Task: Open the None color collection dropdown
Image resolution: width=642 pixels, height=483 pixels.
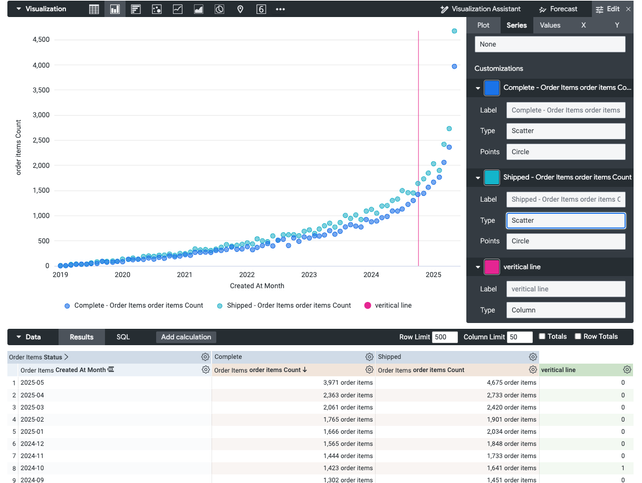Action: click(550, 44)
